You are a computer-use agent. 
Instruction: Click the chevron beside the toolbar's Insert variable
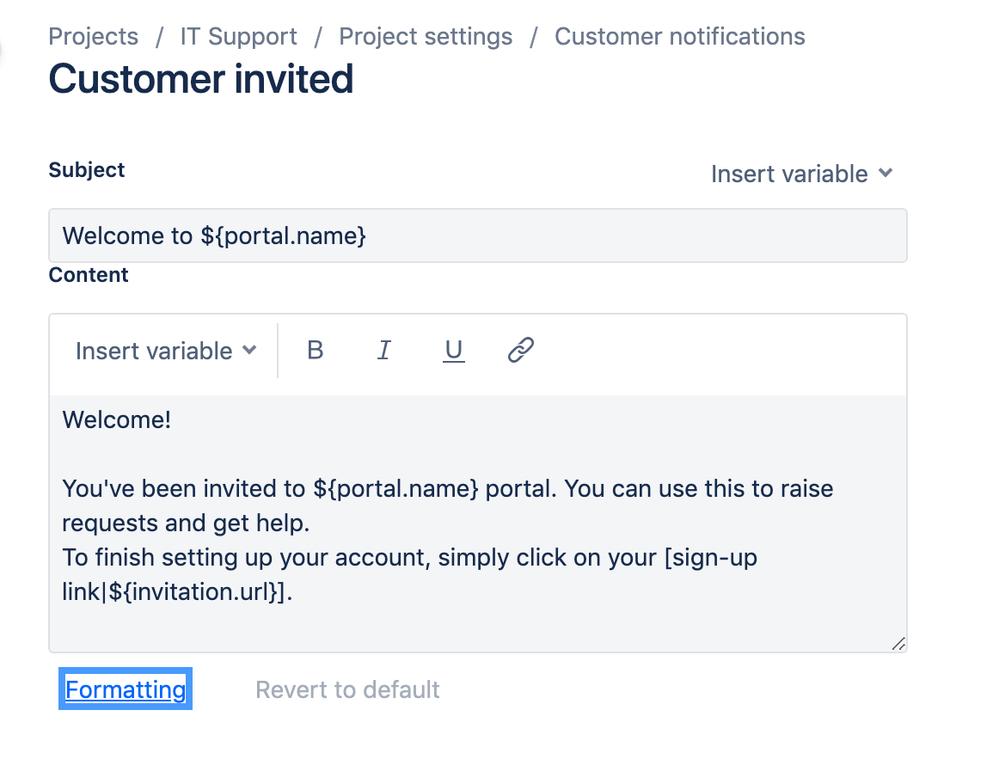(250, 350)
